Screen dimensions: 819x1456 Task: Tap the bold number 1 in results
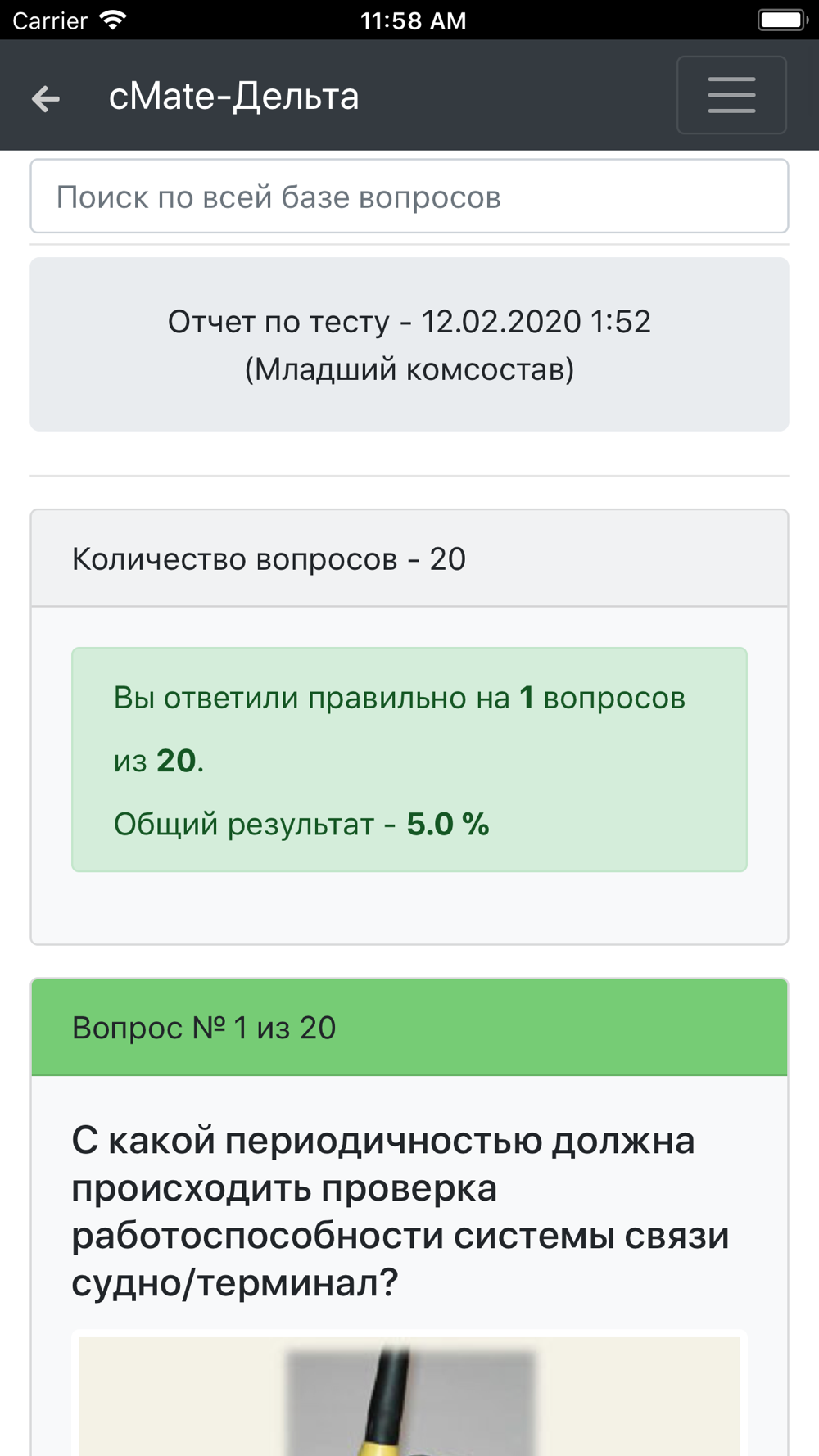pyautogui.click(x=527, y=698)
